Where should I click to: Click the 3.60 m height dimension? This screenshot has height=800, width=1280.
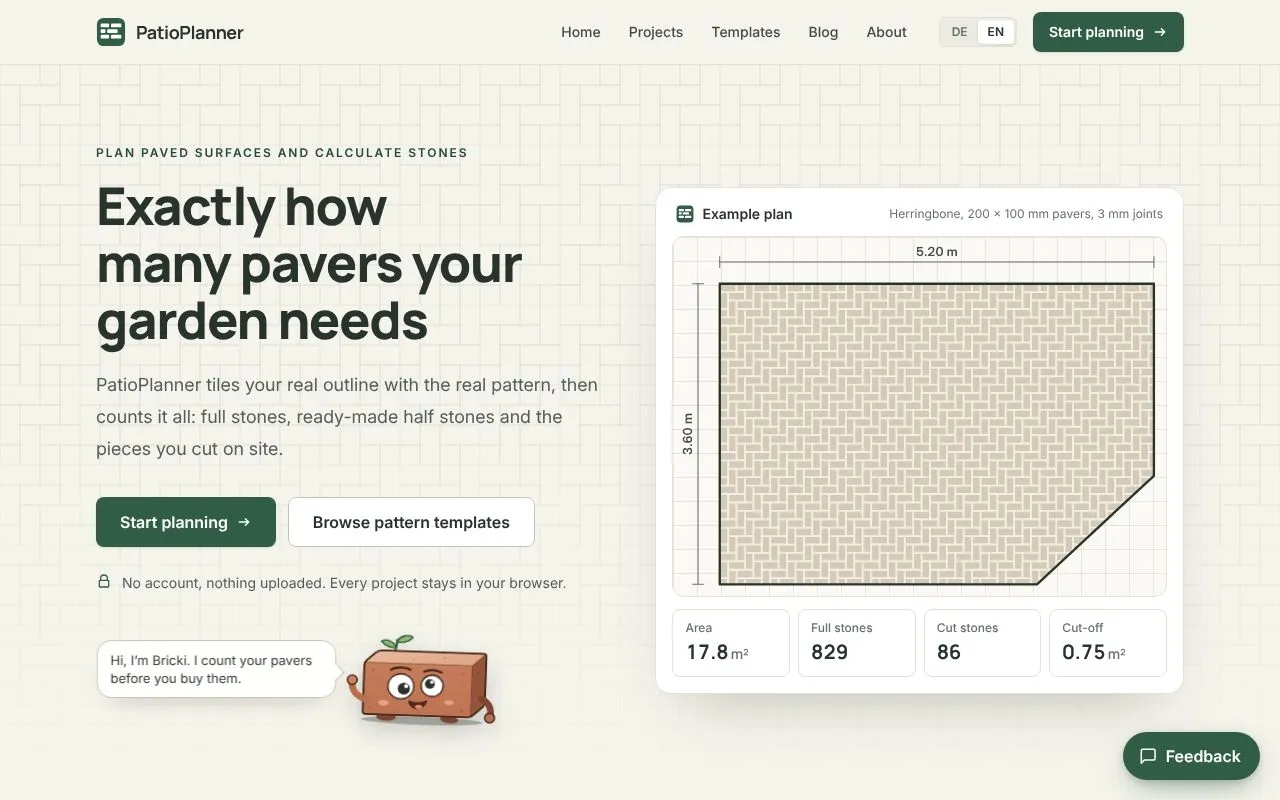click(x=688, y=434)
